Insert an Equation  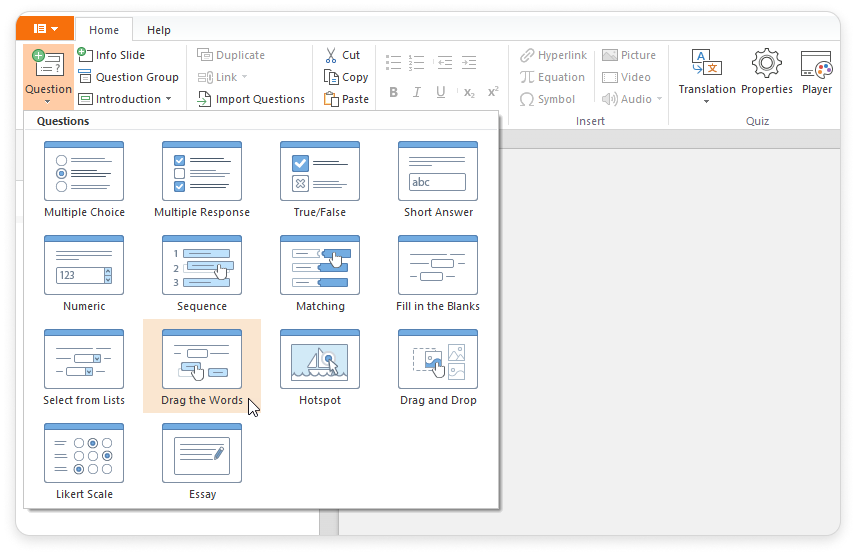click(x=552, y=77)
